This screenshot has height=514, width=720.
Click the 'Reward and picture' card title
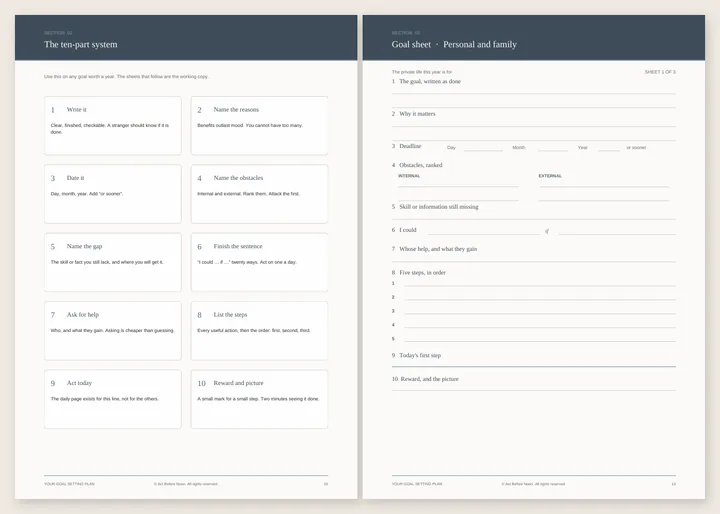pyautogui.click(x=238, y=383)
